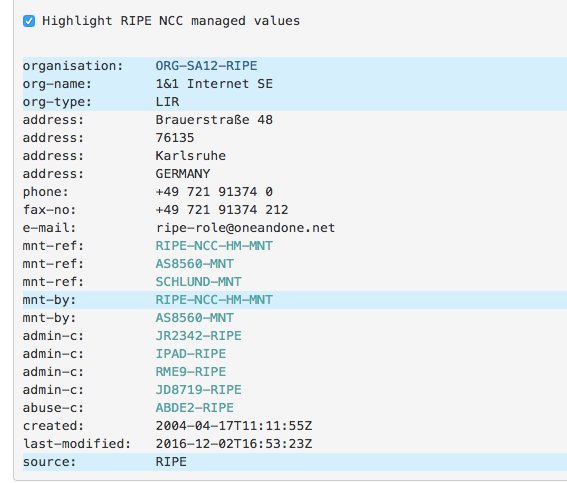567x483 pixels.
Task: Click the abuse-c: attribute label
Action: [x=53, y=408]
